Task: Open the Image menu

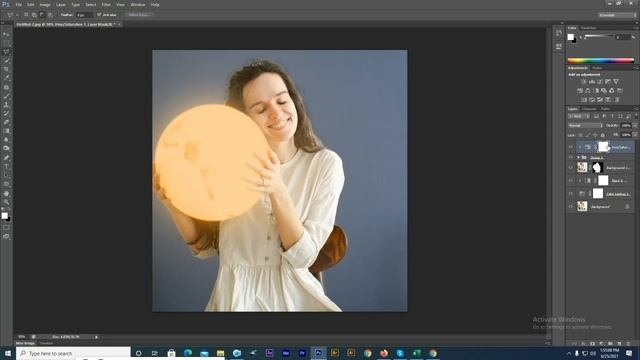Action: (x=45, y=5)
